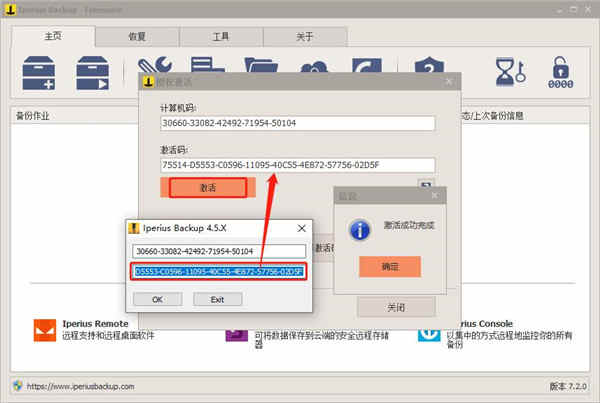600x403 pixels.
Task: Open the padlock password icon
Action: [x=561, y=72]
